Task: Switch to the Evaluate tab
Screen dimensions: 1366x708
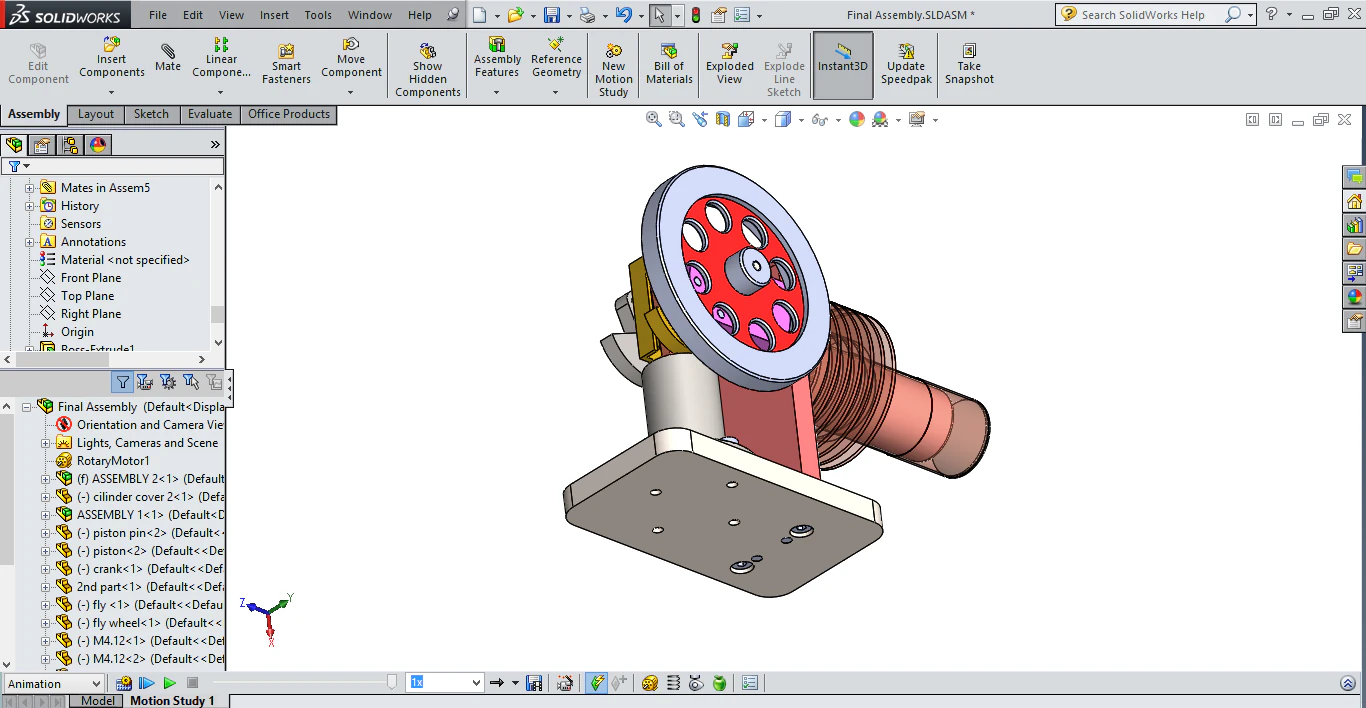Action: 209,114
